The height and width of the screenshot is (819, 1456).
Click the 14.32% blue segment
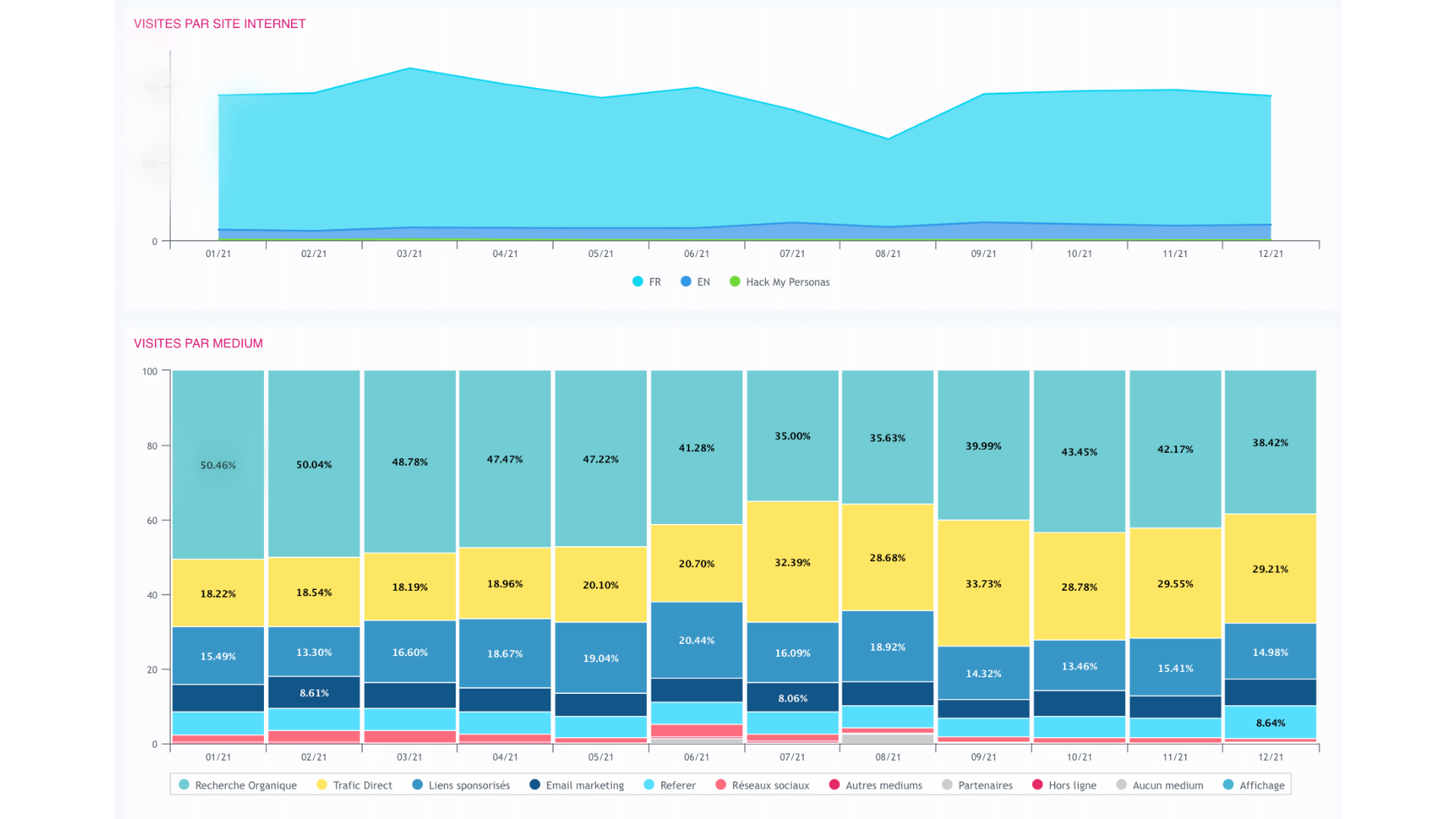tap(984, 673)
